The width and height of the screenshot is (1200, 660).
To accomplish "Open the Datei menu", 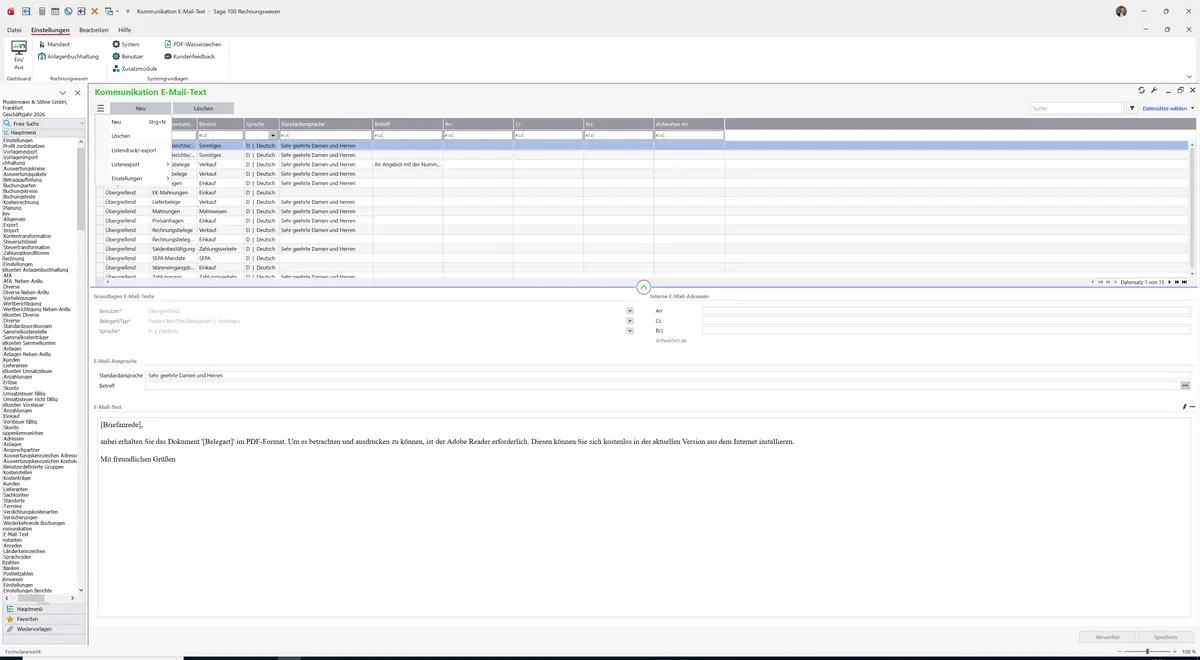I will pos(14,30).
